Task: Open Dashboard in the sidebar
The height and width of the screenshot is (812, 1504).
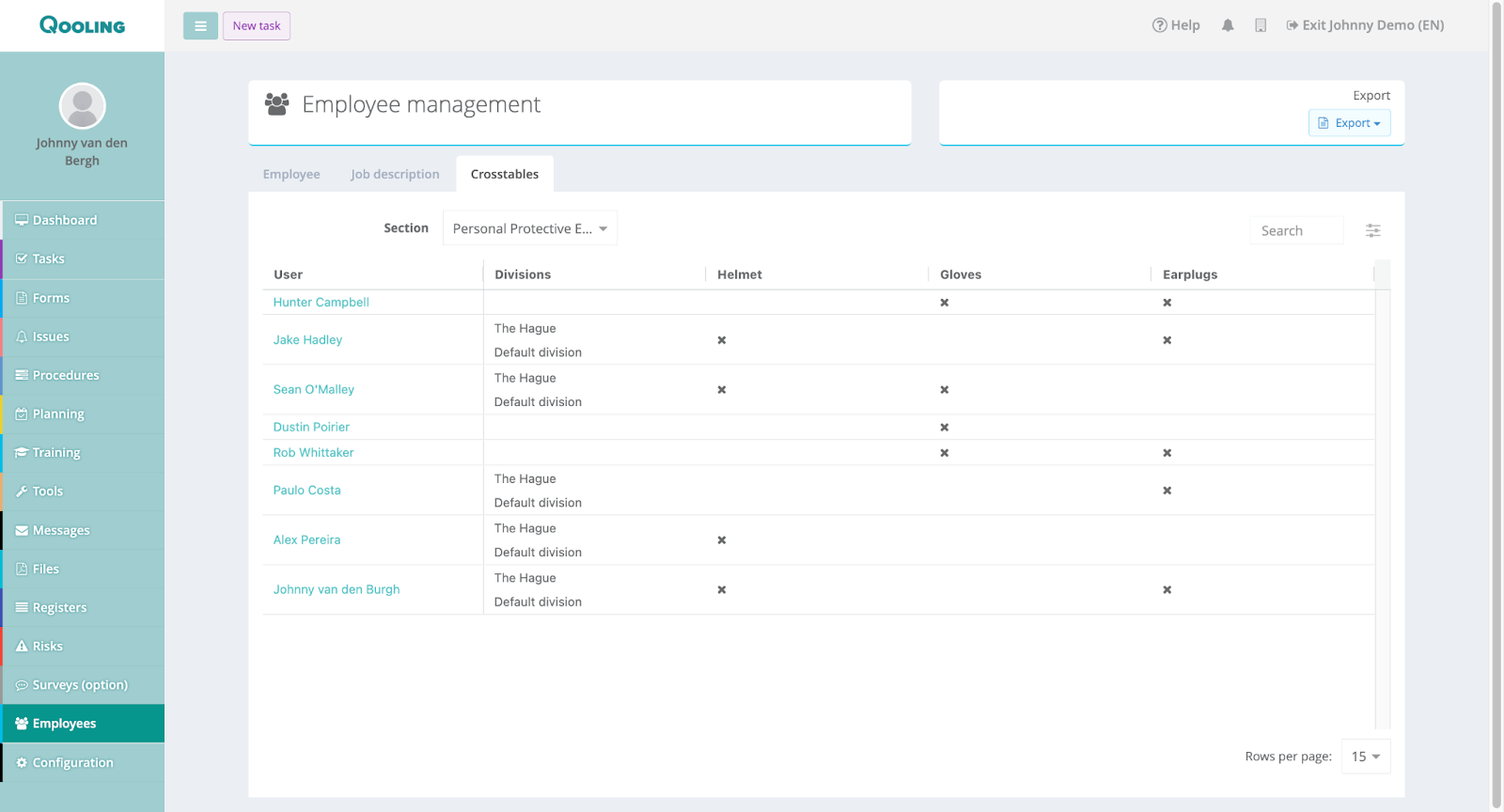Action: click(83, 220)
